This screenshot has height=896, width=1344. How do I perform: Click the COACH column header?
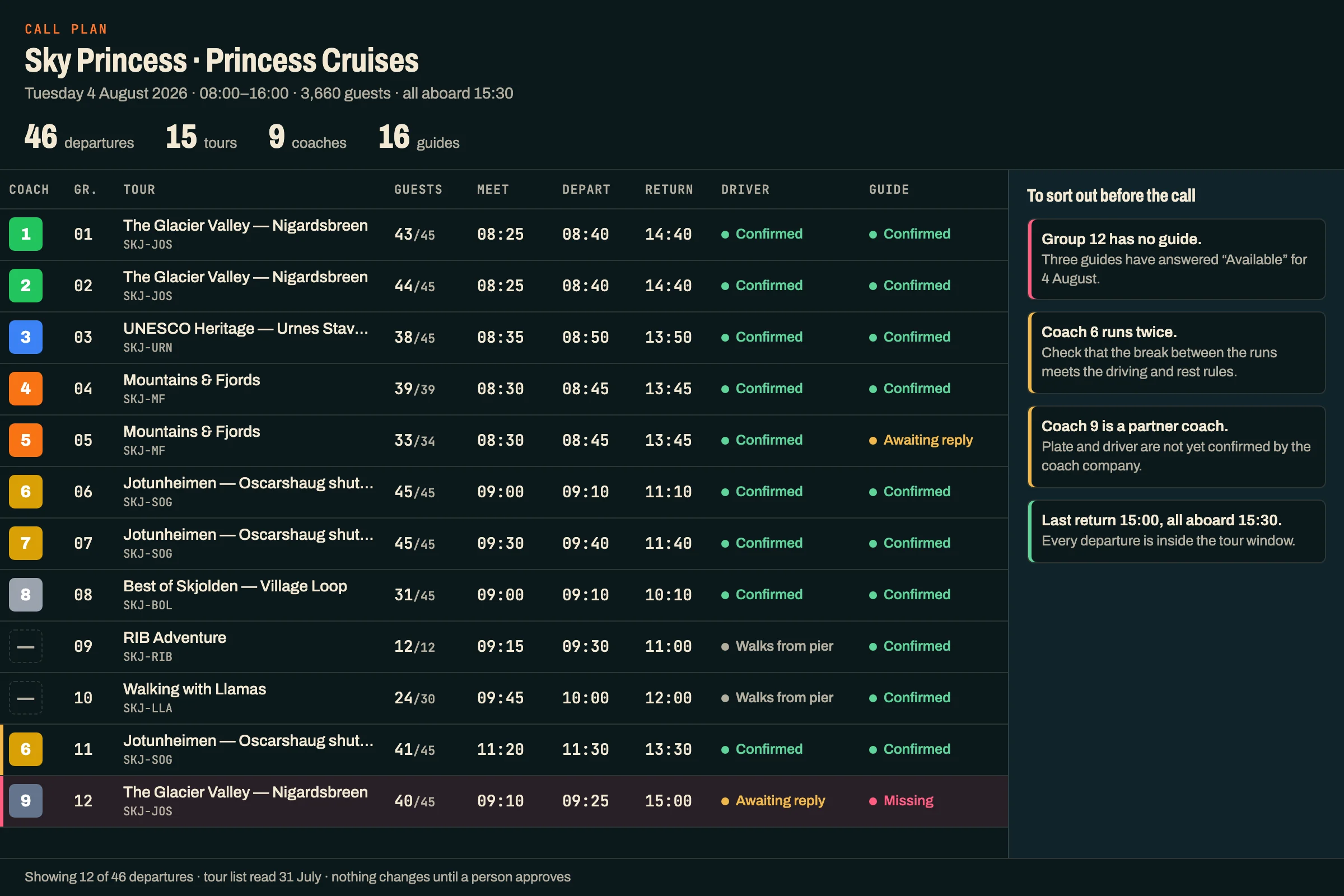click(29, 190)
